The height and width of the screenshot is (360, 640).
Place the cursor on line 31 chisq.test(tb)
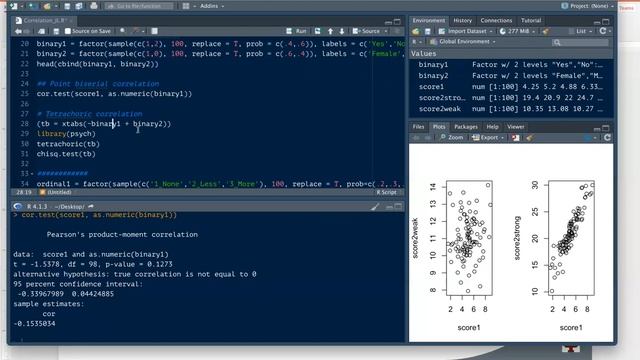coord(66,154)
